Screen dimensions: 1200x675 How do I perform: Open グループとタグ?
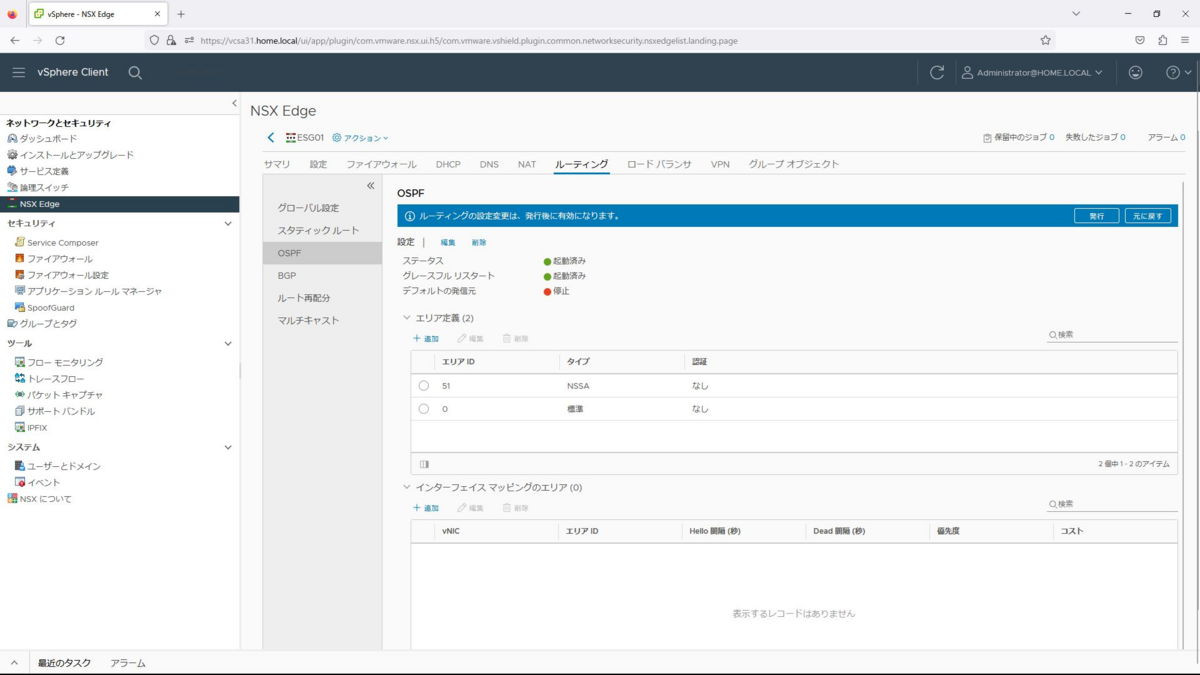48,324
